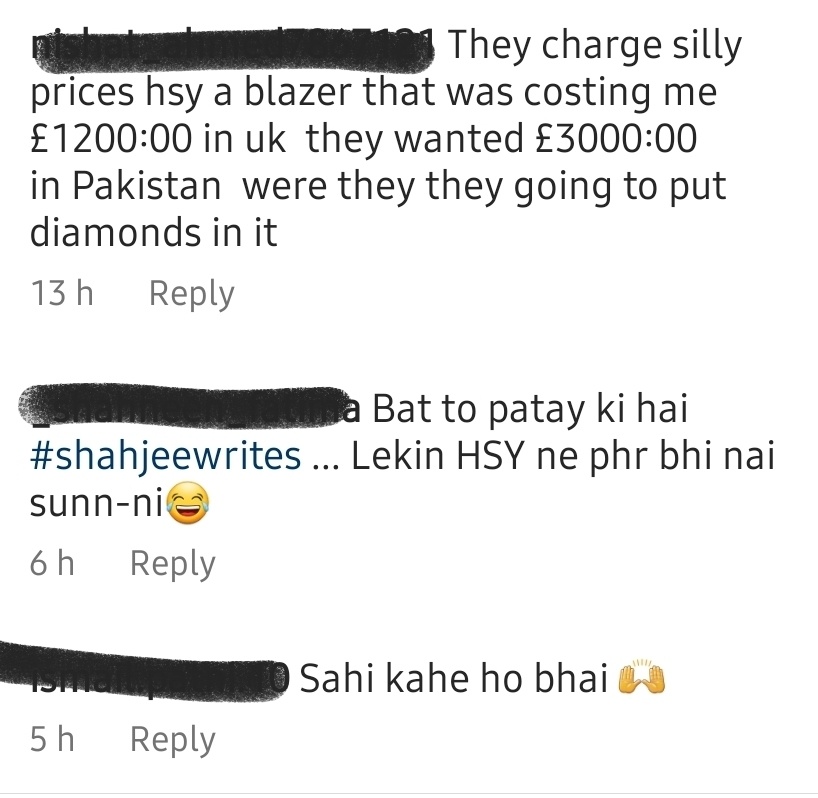The height and width of the screenshot is (798, 818).
Task: Open the #shahjeewrites hashtag link
Action: (x=165, y=456)
